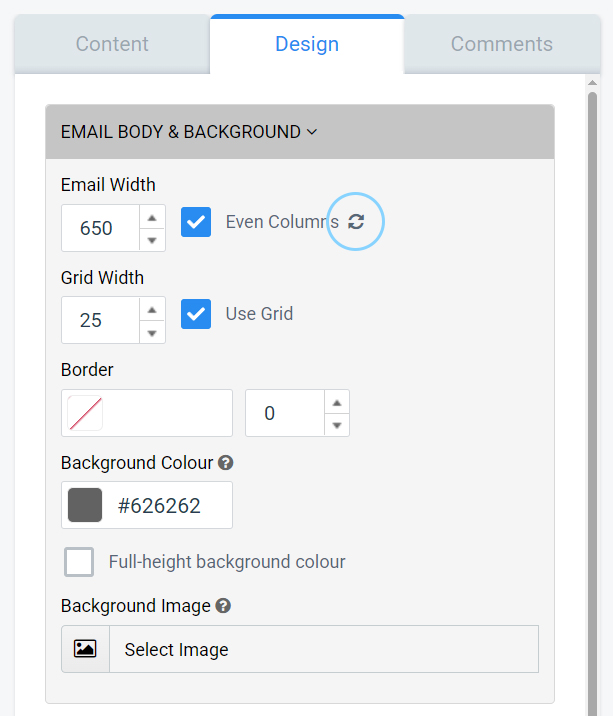Enable Full-height background colour checkbox
This screenshot has height=716, width=613.
[79, 562]
